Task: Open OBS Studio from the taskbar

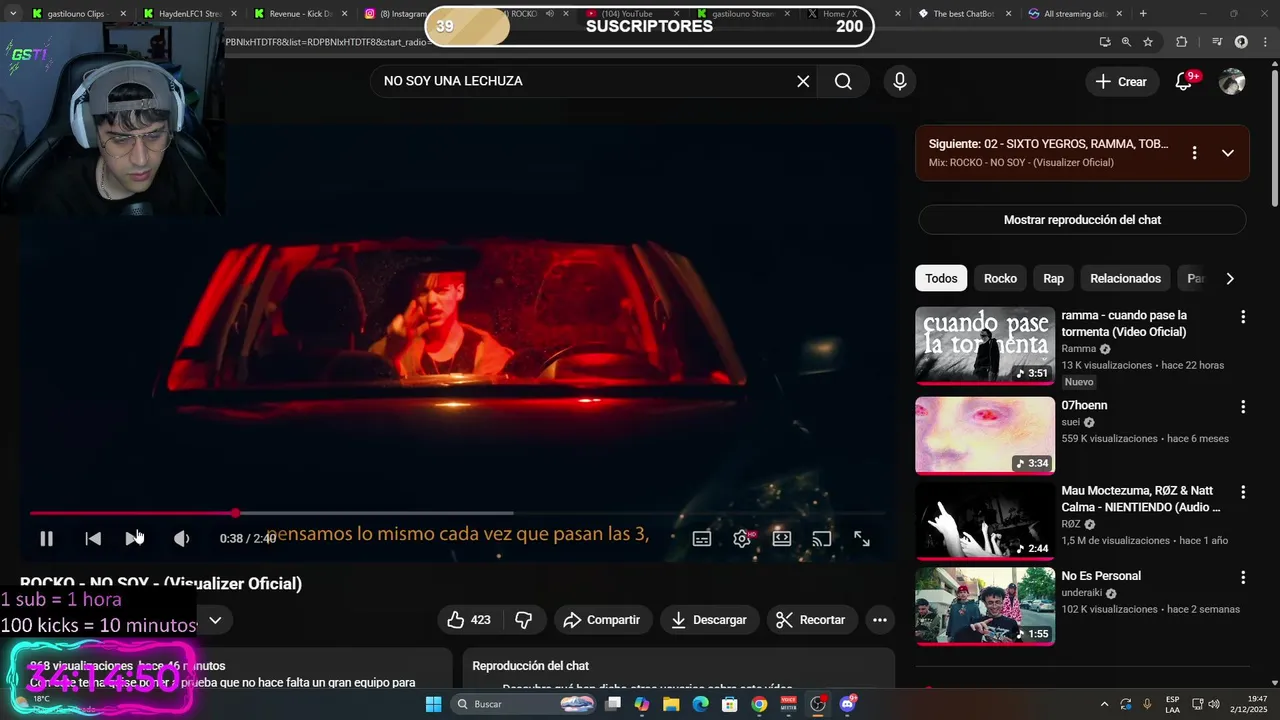Action: 818,704
